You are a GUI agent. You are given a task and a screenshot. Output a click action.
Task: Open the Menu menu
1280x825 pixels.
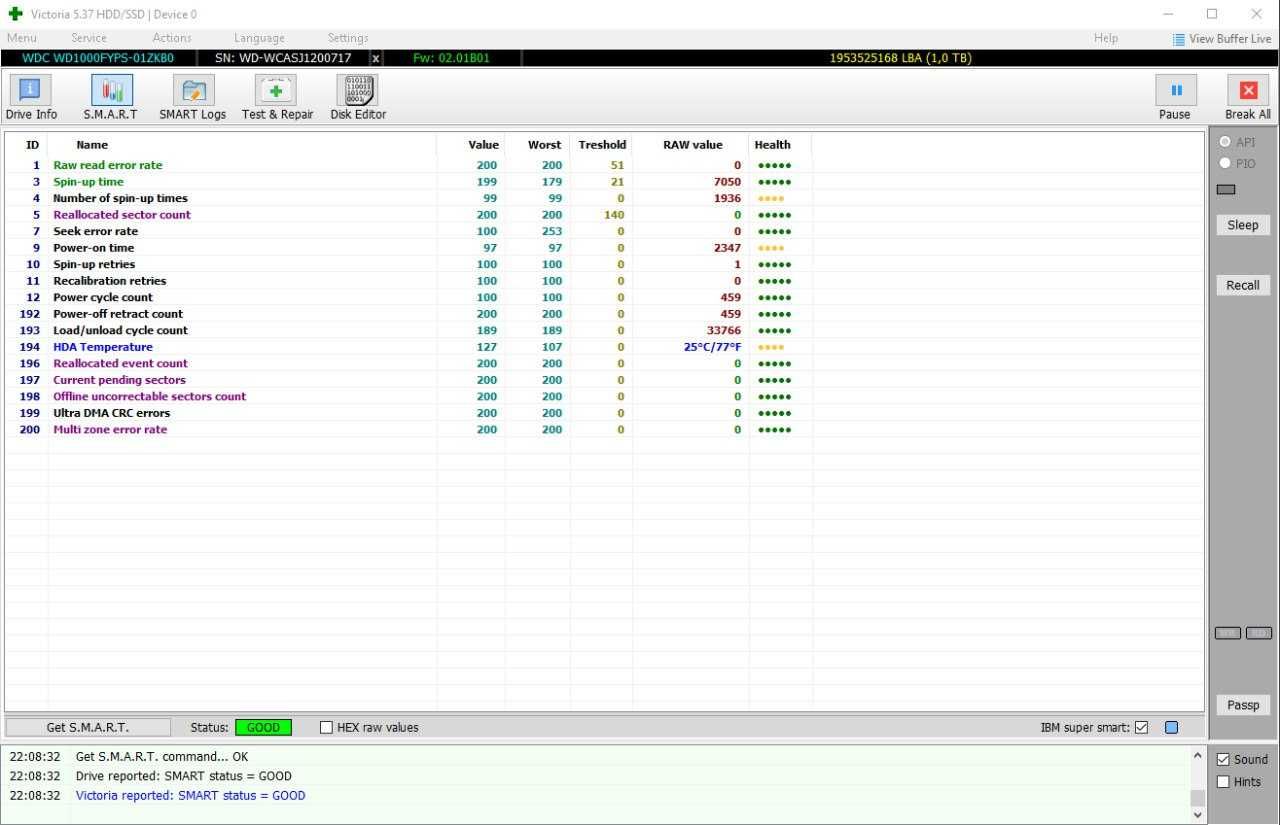click(21, 38)
